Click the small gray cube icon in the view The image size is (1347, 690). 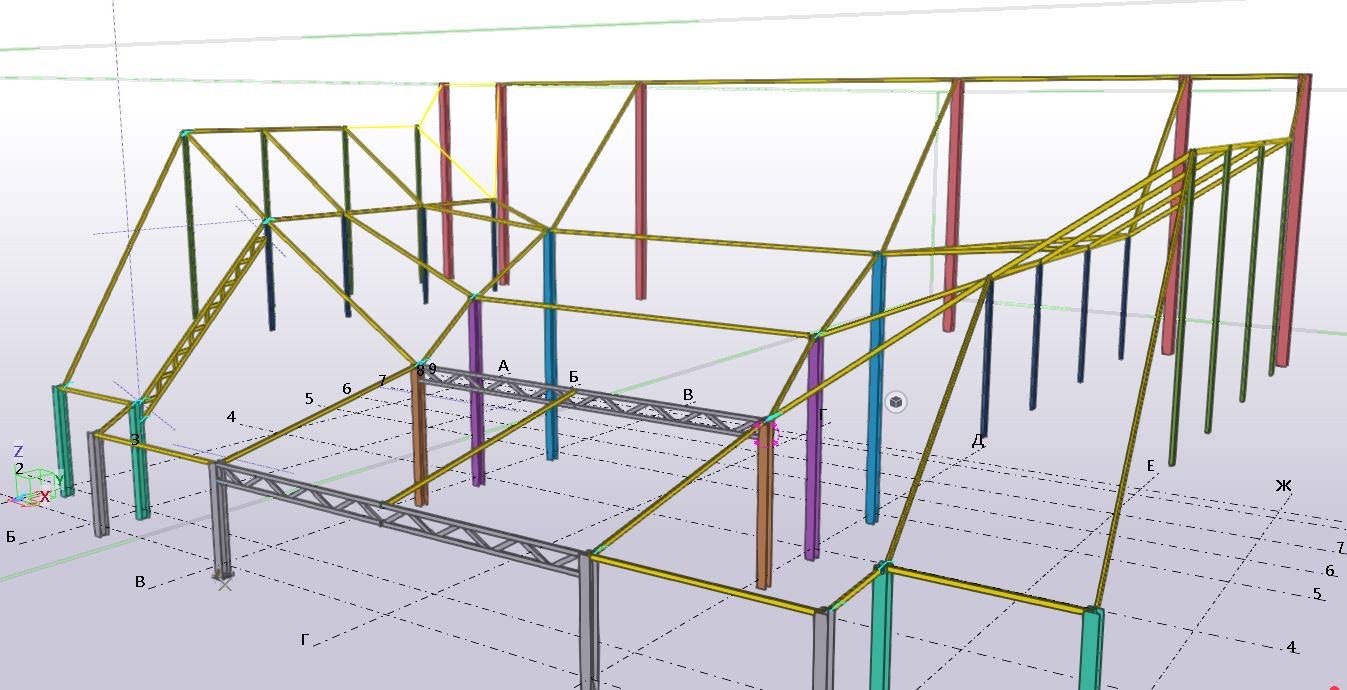[x=897, y=402]
